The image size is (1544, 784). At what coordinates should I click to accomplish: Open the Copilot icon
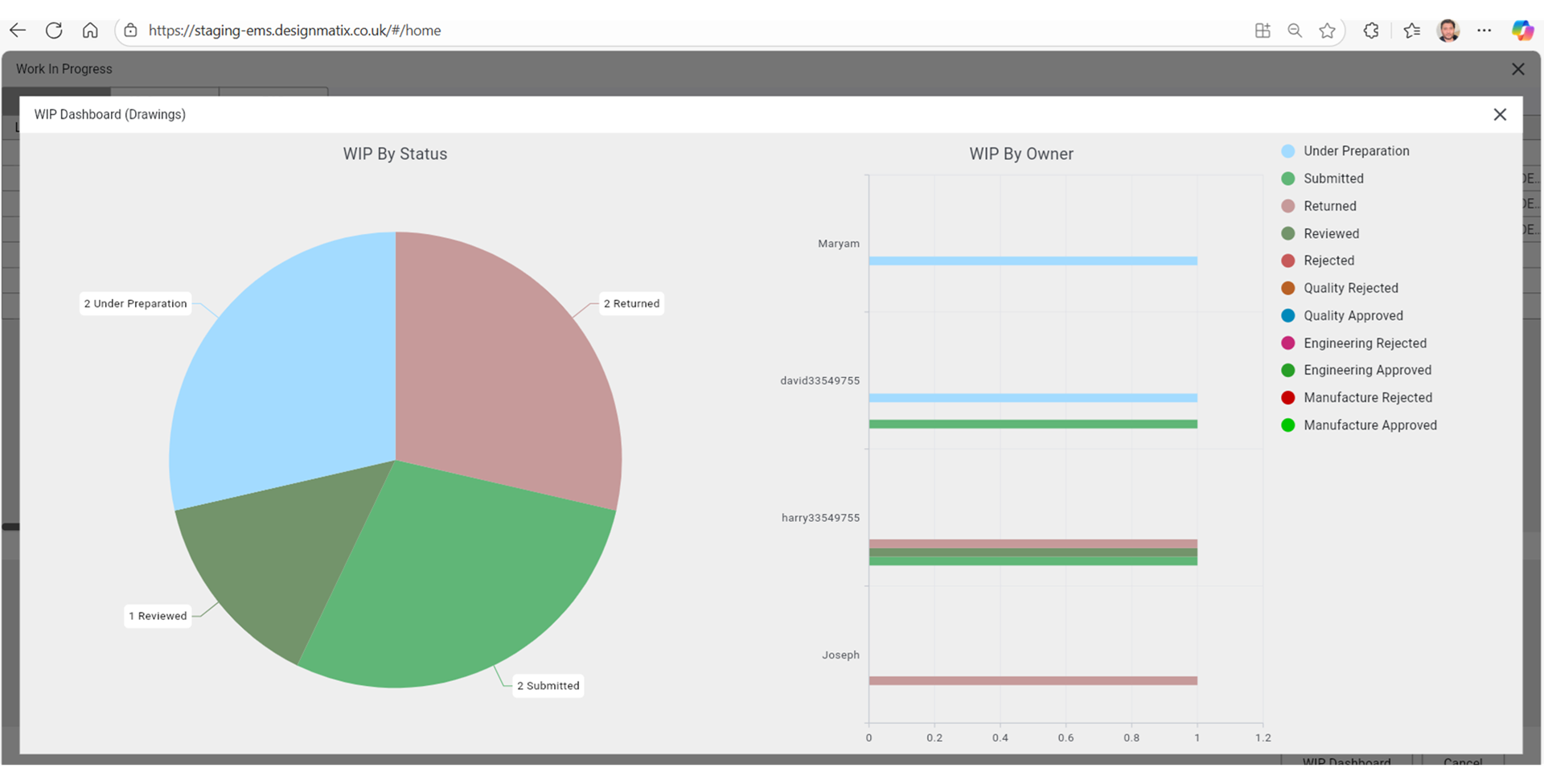pyautogui.click(x=1521, y=31)
